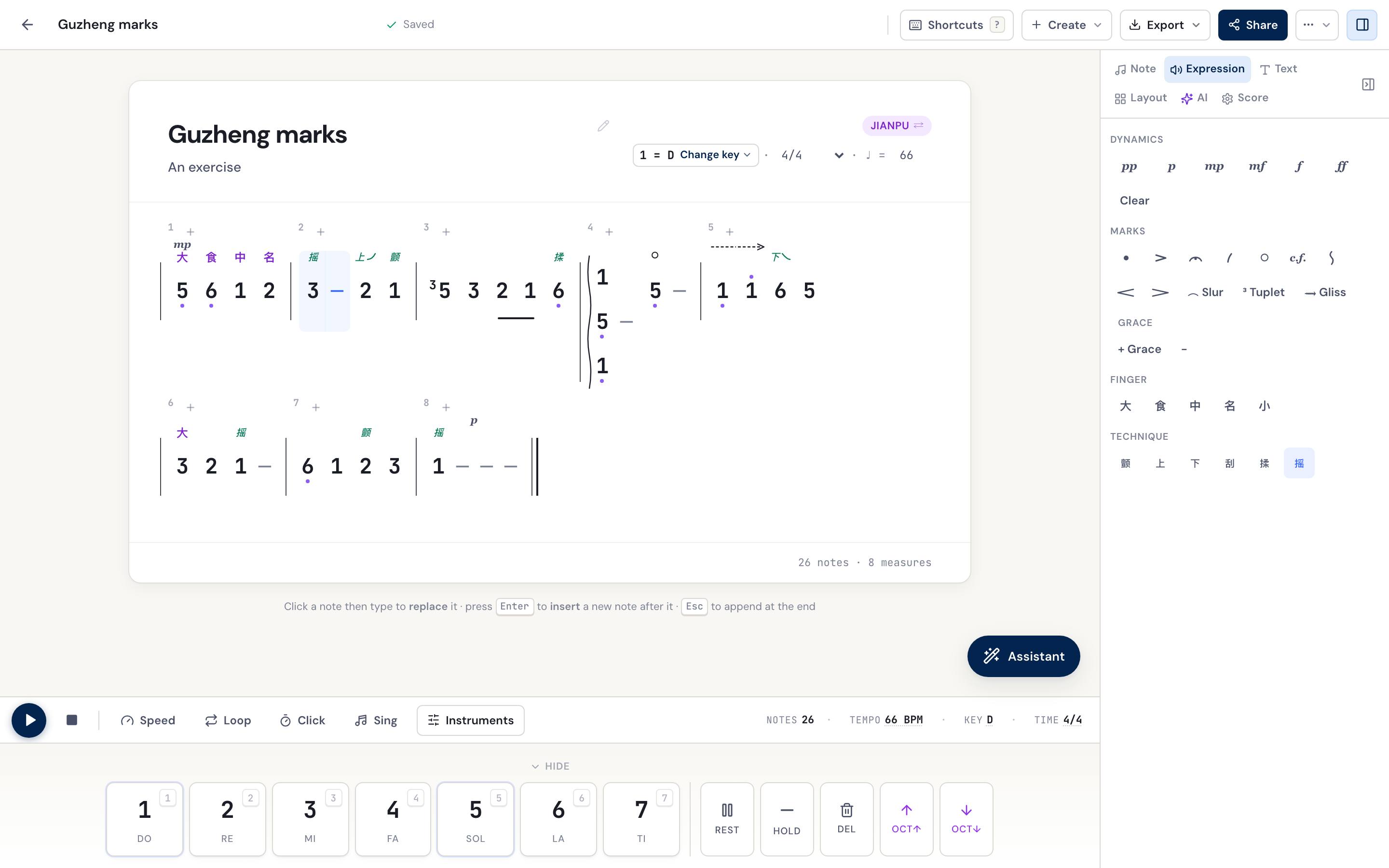Start playback with the play button
Viewport: 1389px width, 868px height.
29,720
